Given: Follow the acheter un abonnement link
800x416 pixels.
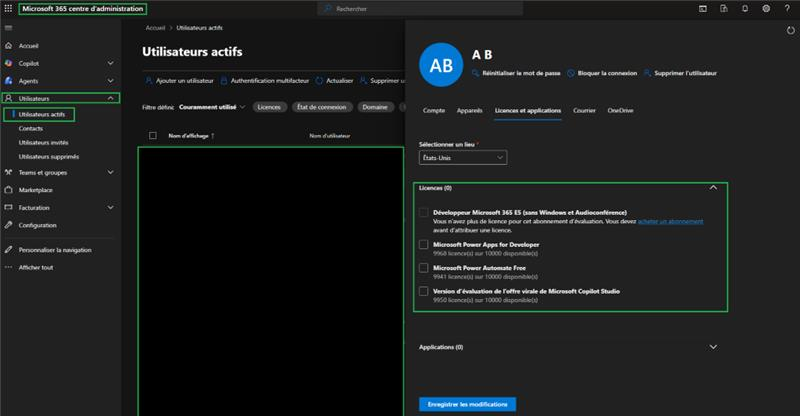Looking at the screenshot, I should pyautogui.click(x=670, y=222).
